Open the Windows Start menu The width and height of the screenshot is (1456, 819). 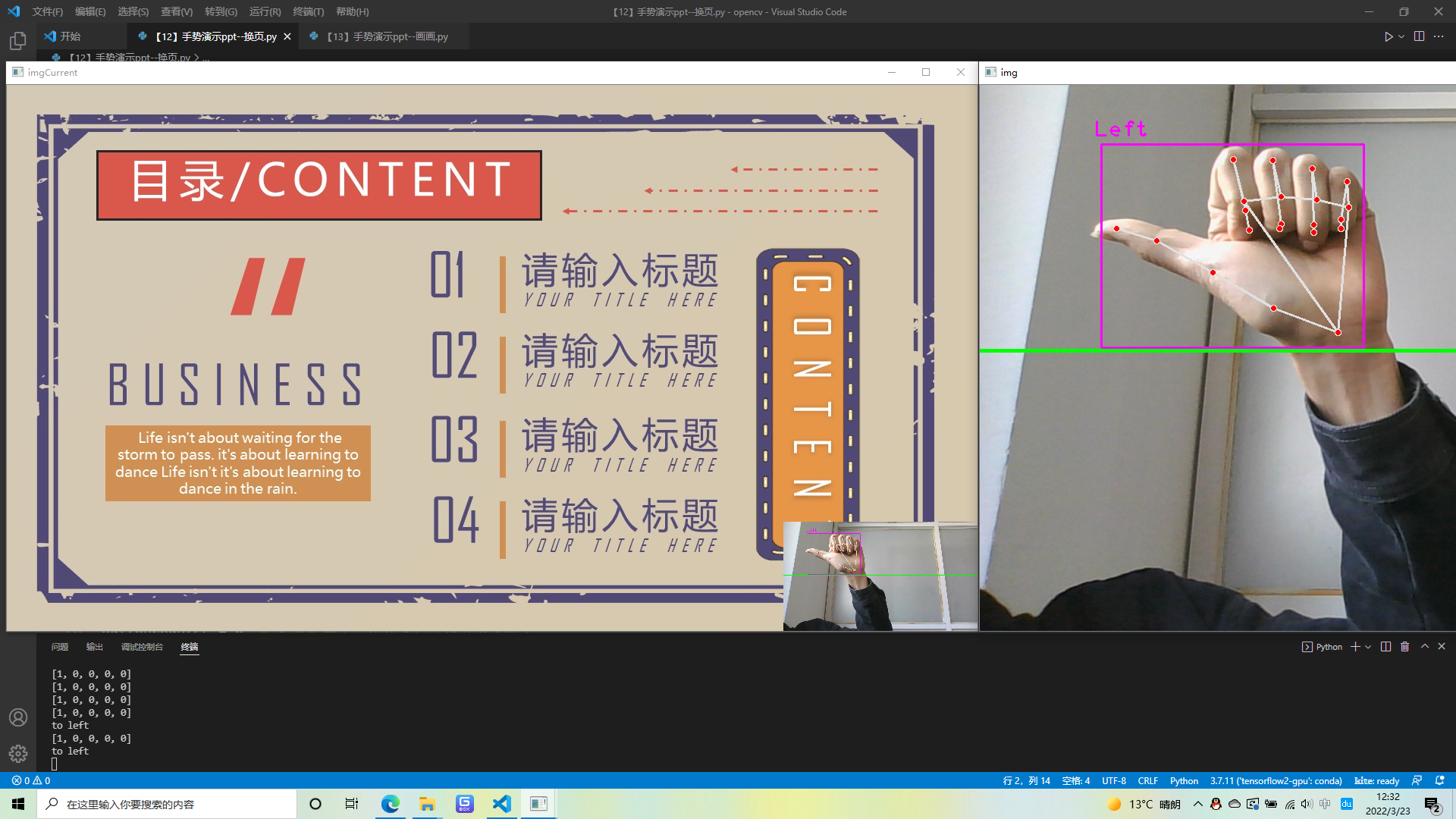(x=18, y=804)
